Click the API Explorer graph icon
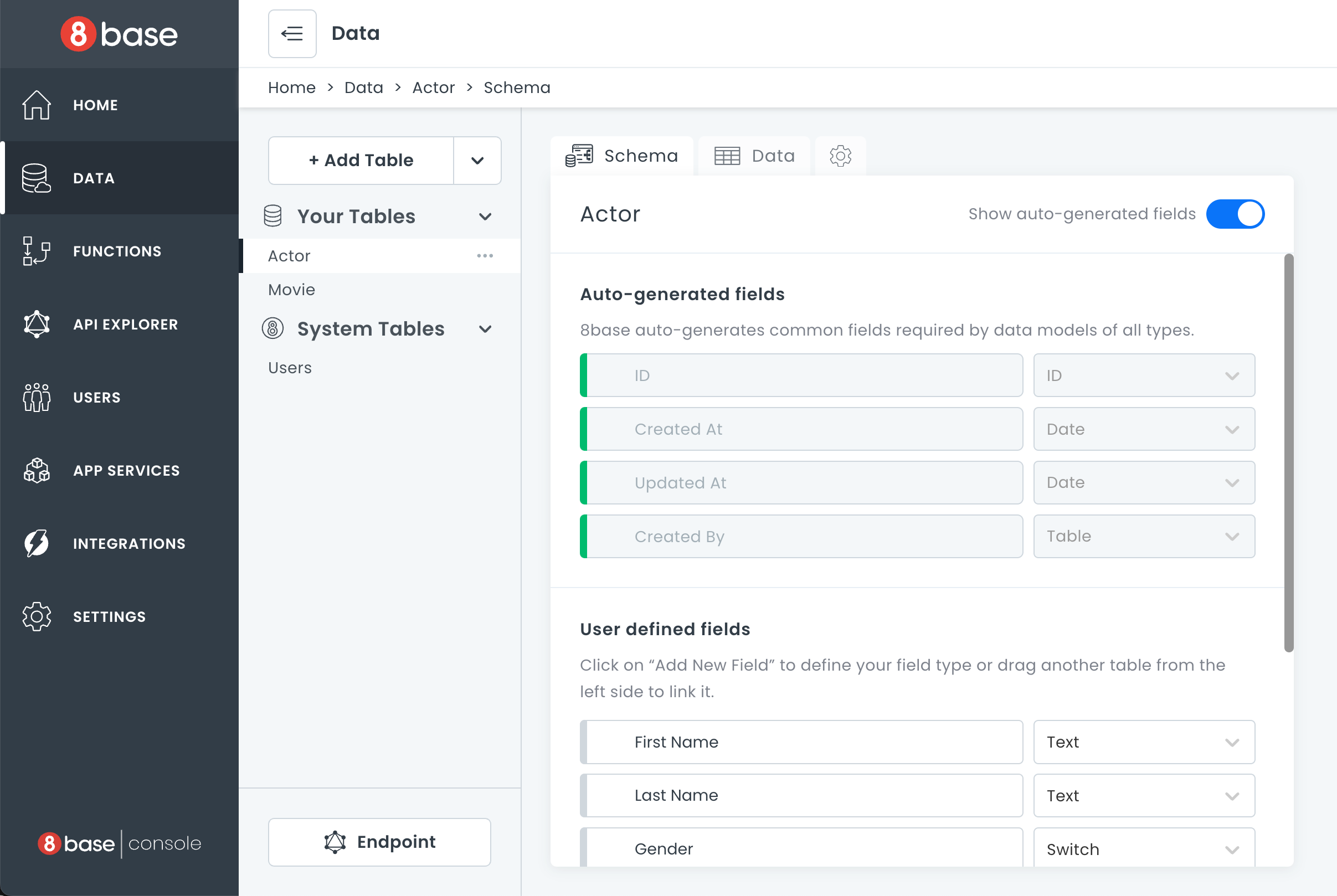The image size is (1337, 896). point(37,325)
